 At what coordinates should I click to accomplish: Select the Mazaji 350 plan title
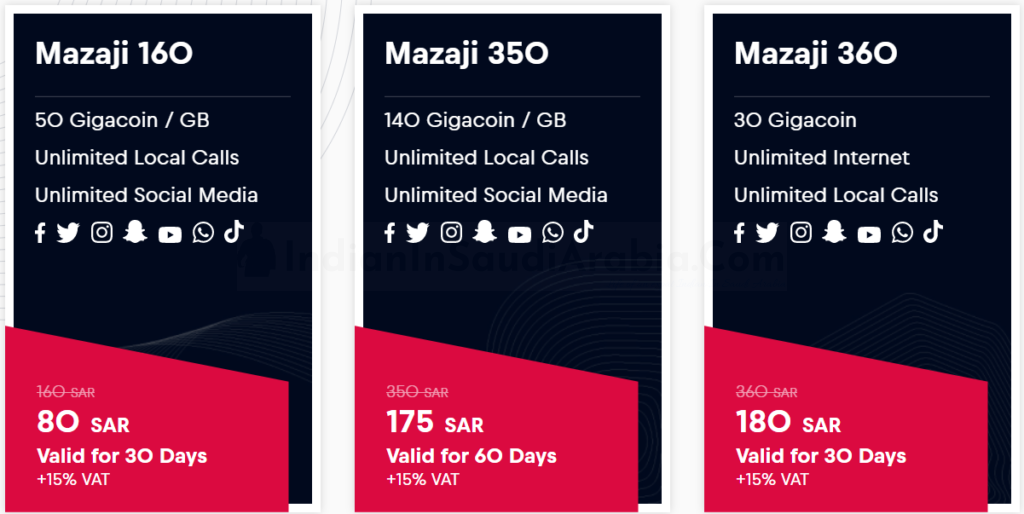click(x=466, y=54)
